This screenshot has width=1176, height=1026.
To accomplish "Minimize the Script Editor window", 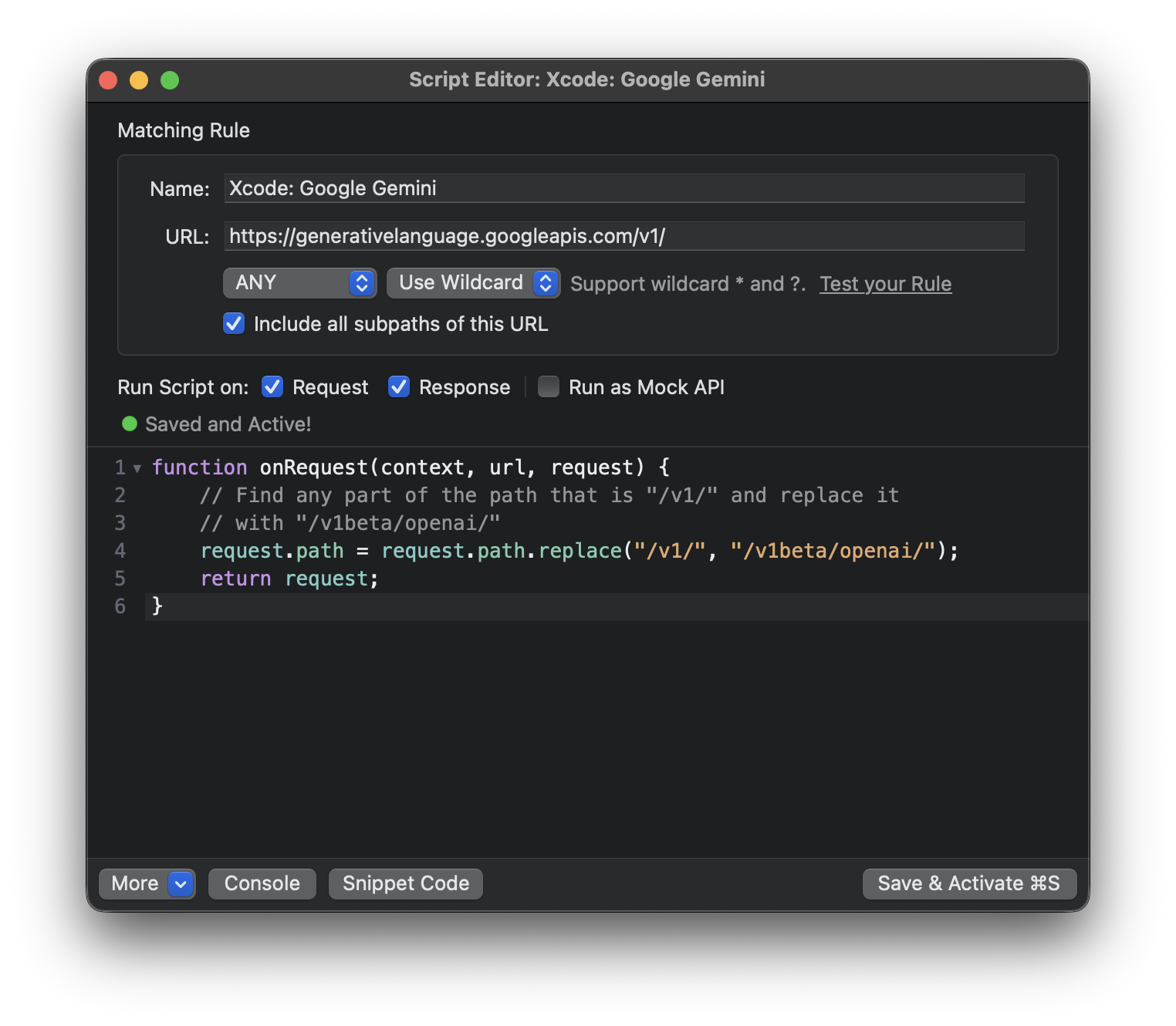I will point(139,80).
